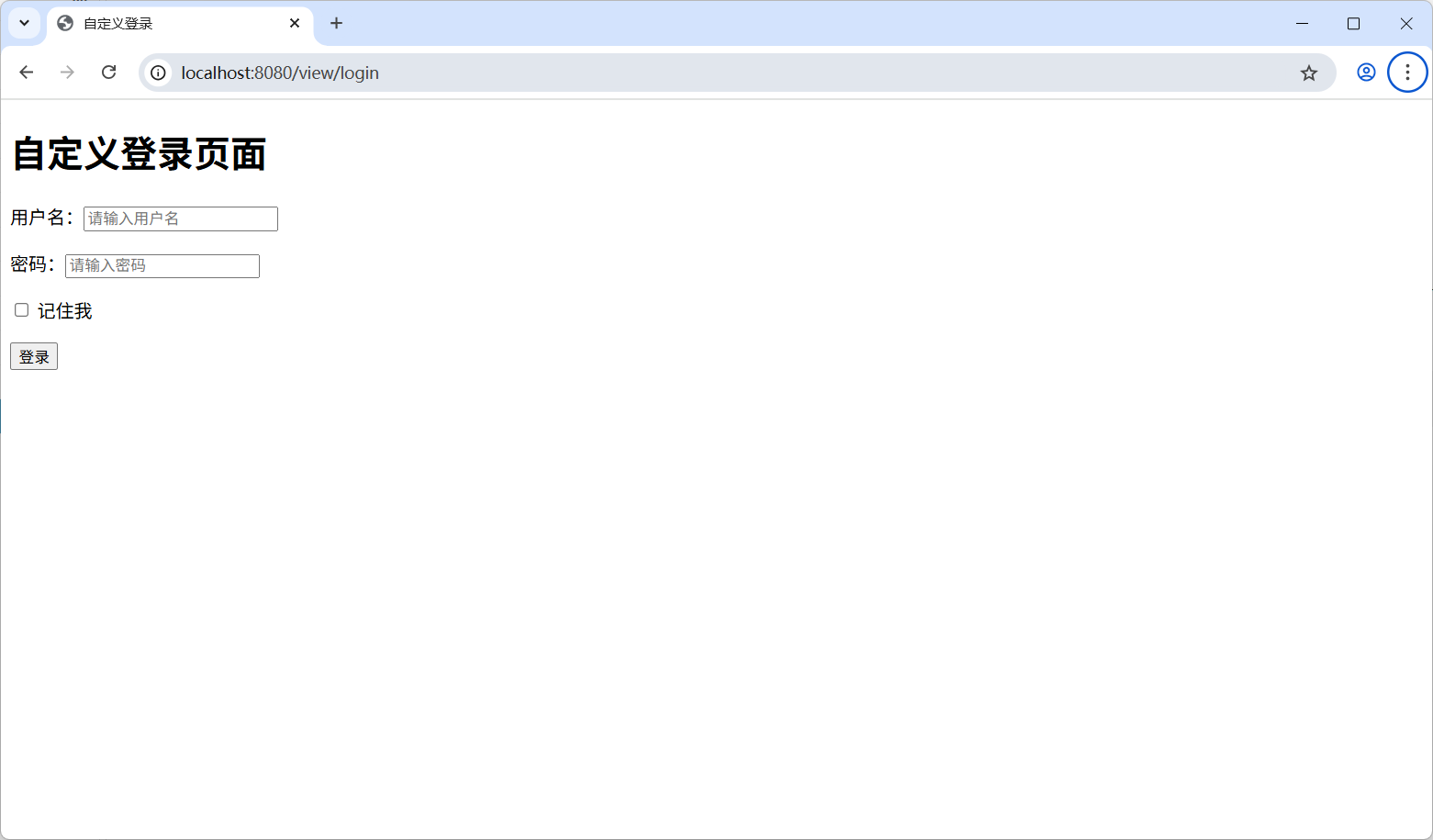This screenshot has width=1433, height=840.
Task: Bookmark this page with the star icon
Action: (x=1309, y=73)
